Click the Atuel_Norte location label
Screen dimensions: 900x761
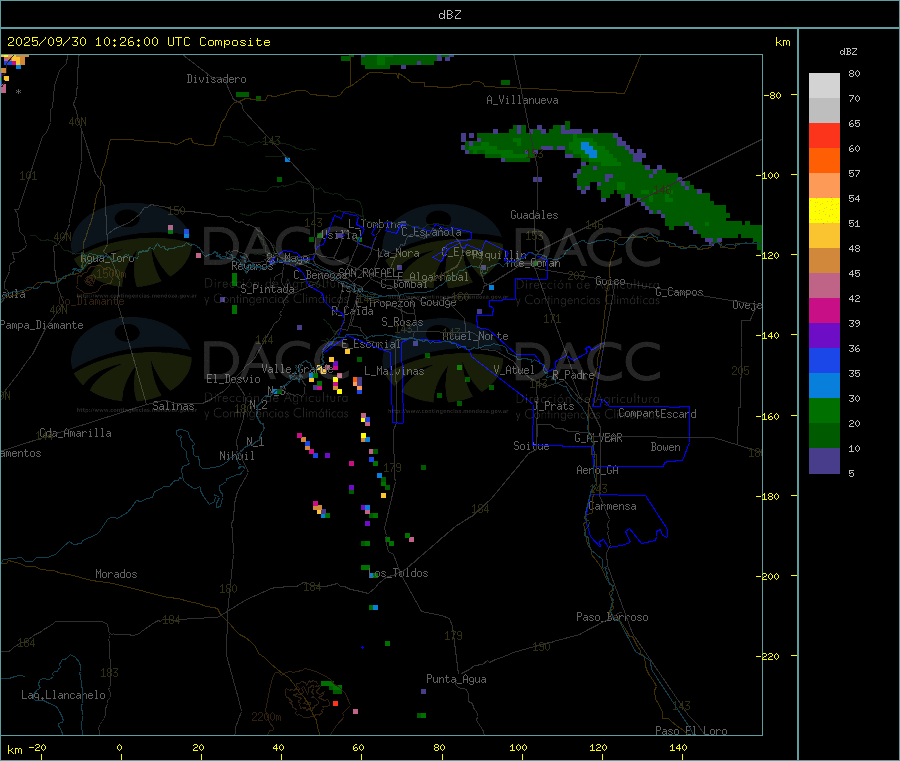[x=475, y=336]
